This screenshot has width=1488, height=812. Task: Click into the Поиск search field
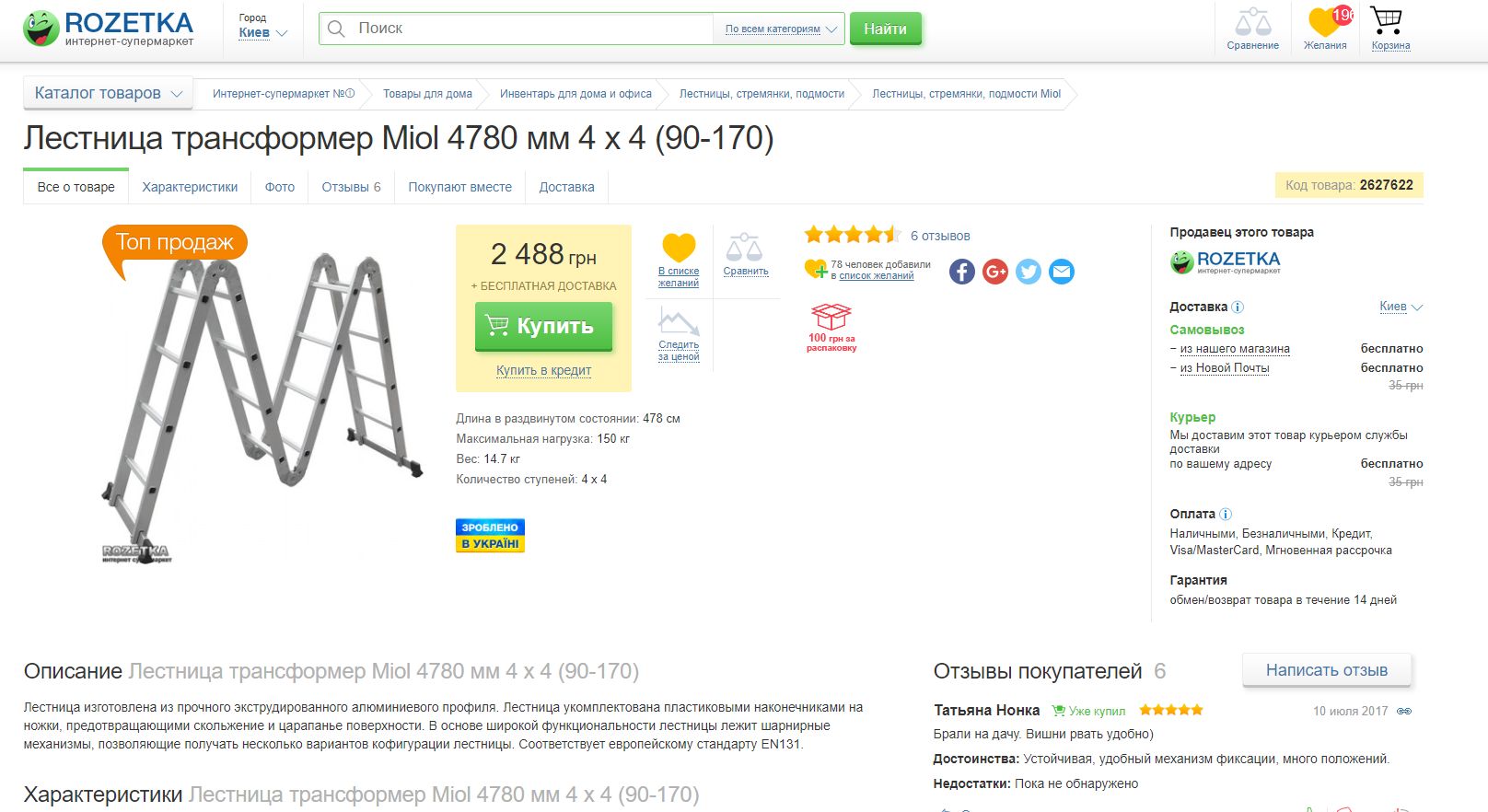[516, 29]
